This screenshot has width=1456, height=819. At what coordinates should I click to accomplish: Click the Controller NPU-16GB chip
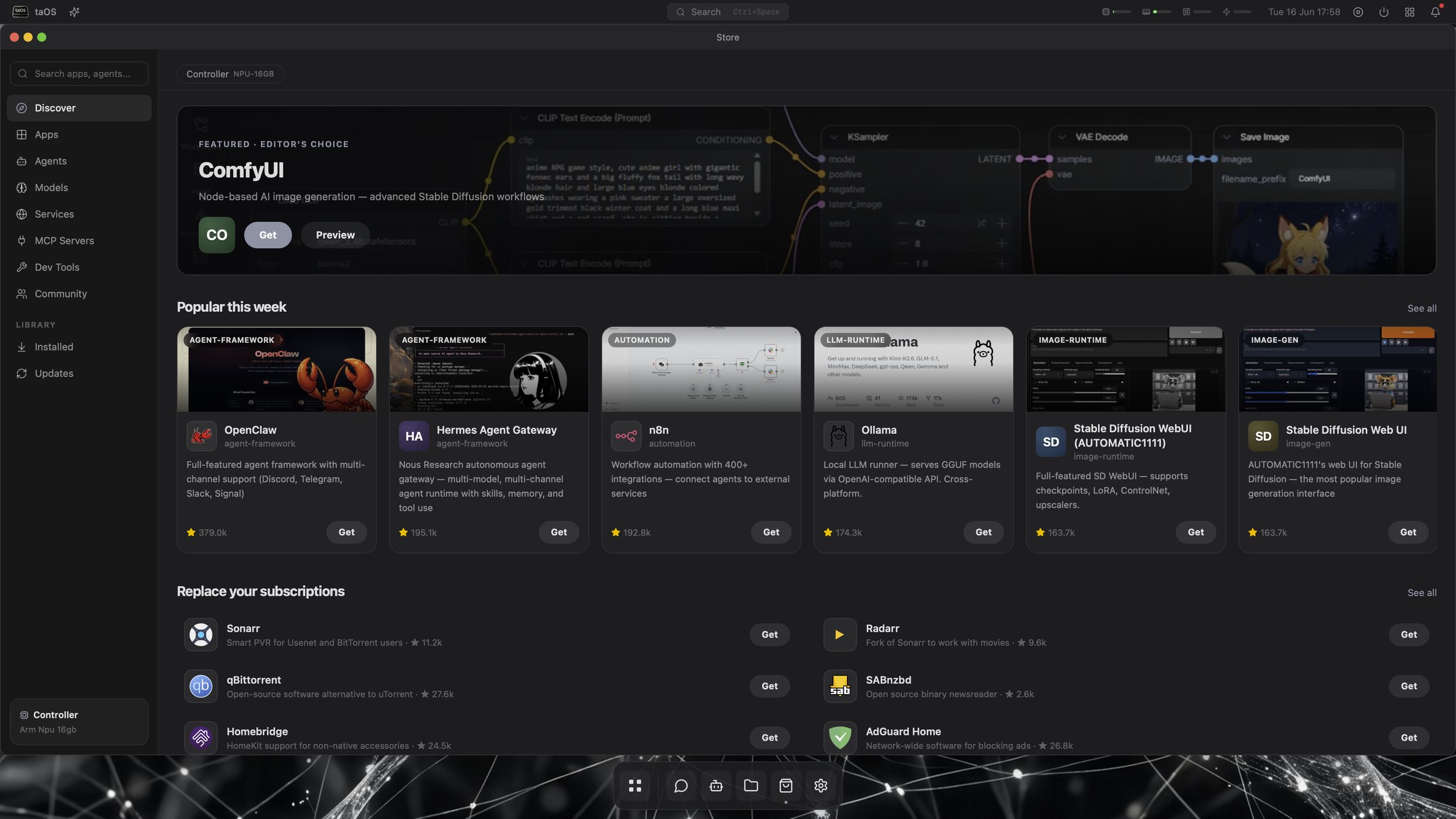click(230, 74)
